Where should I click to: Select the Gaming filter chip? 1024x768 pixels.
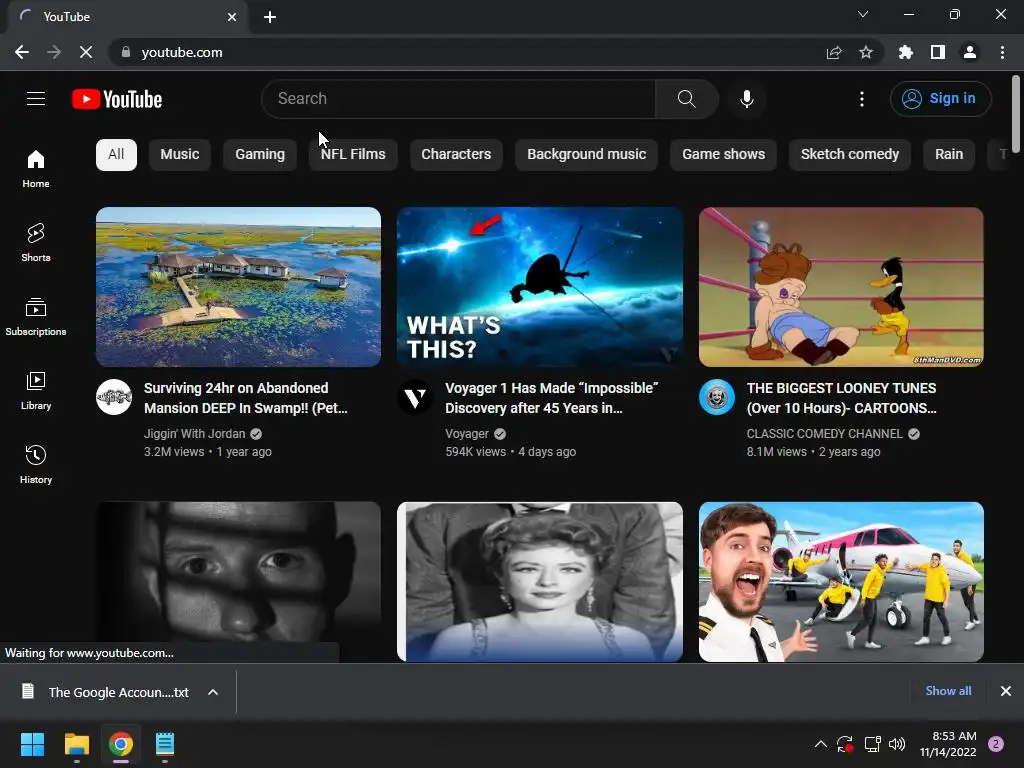[x=260, y=155]
